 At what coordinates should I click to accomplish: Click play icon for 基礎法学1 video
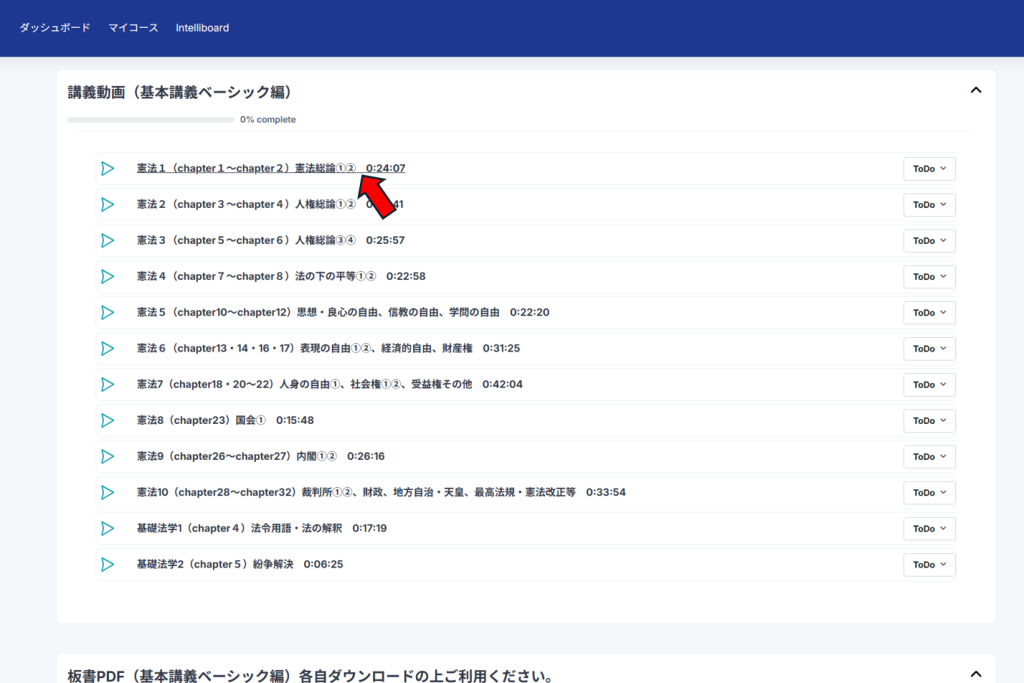108,528
